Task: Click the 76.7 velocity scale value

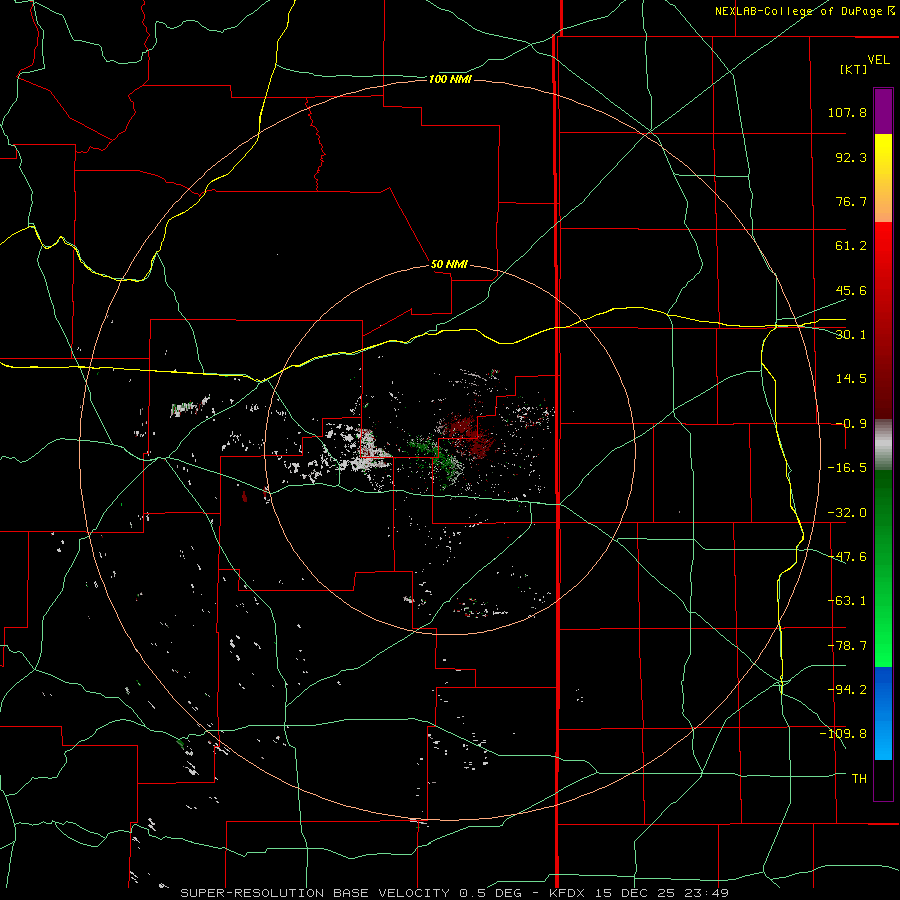Action: tap(851, 201)
